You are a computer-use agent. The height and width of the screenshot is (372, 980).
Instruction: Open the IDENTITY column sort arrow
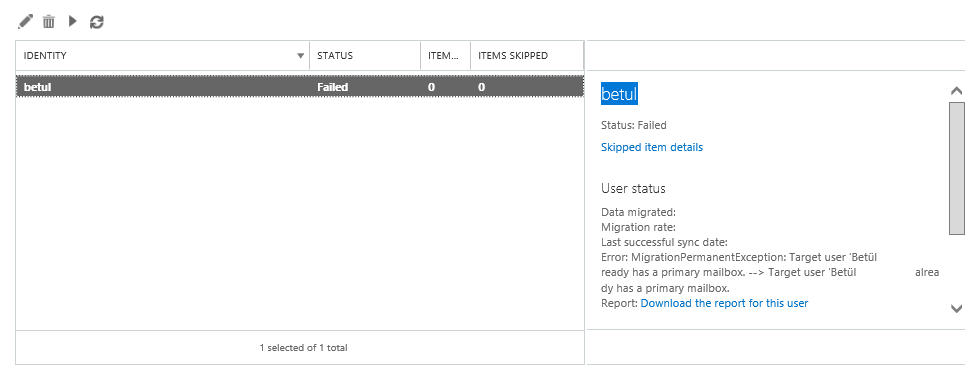tap(301, 56)
